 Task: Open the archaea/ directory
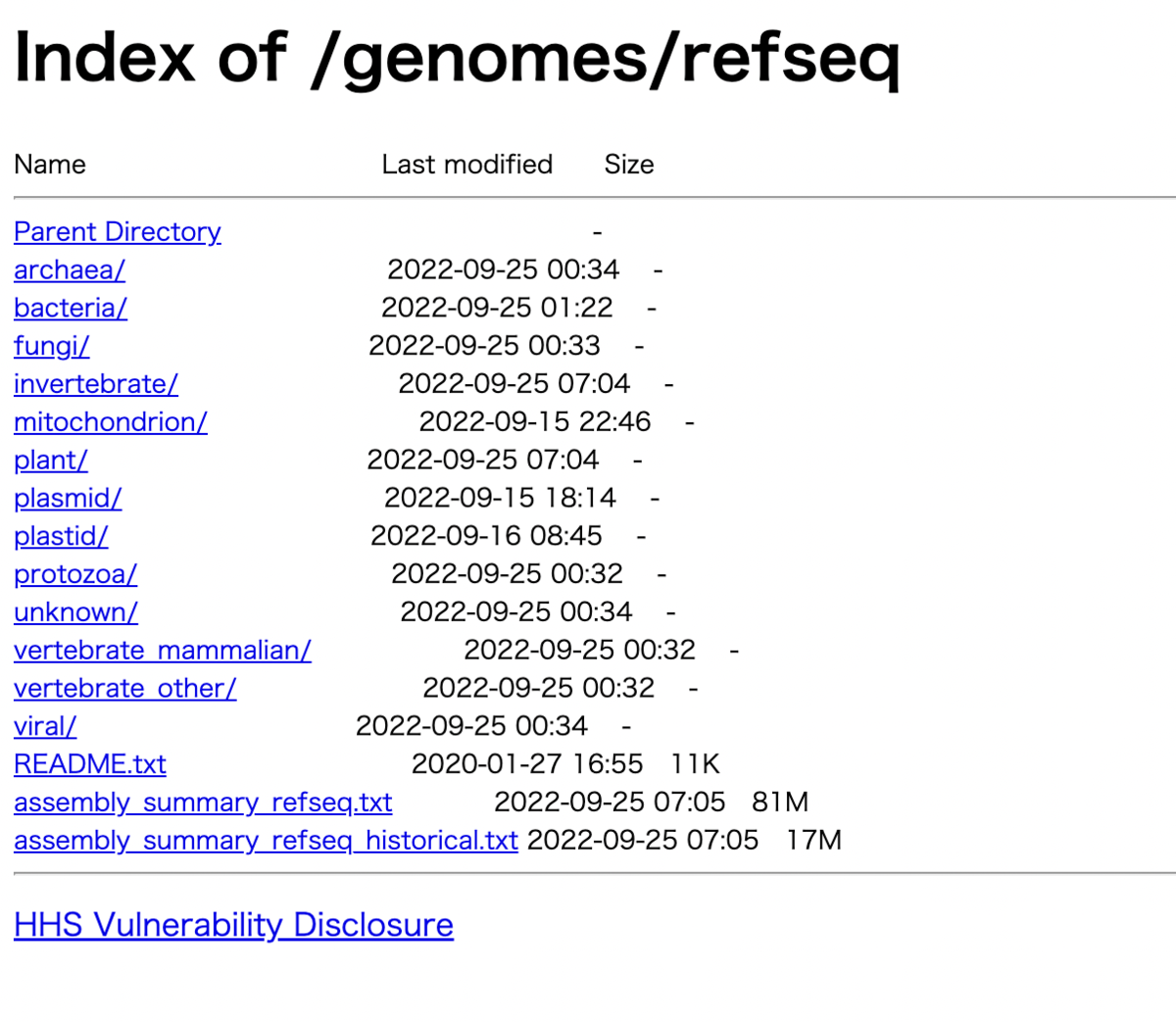(x=70, y=270)
